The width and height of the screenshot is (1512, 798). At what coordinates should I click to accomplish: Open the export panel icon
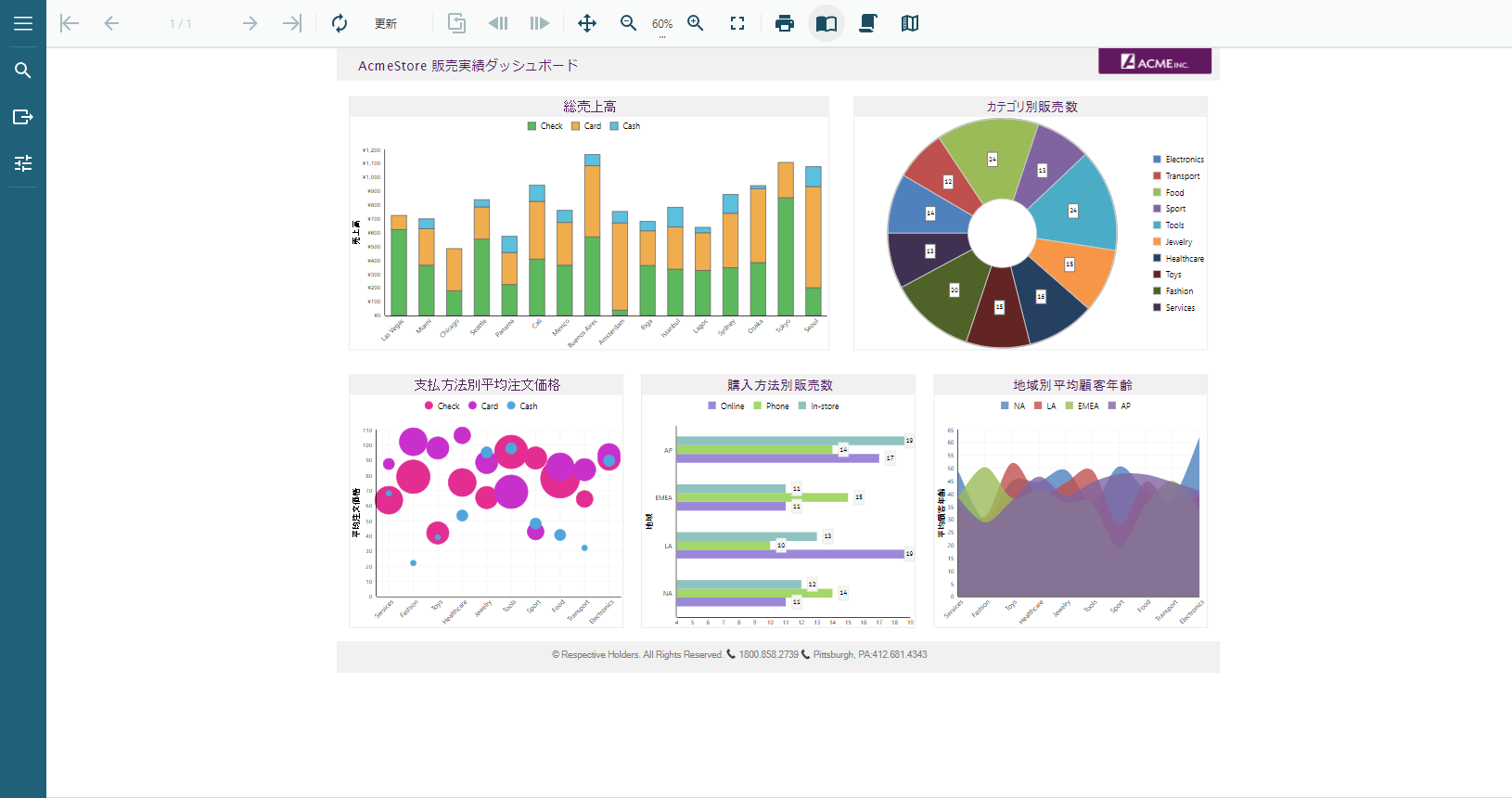point(23,117)
